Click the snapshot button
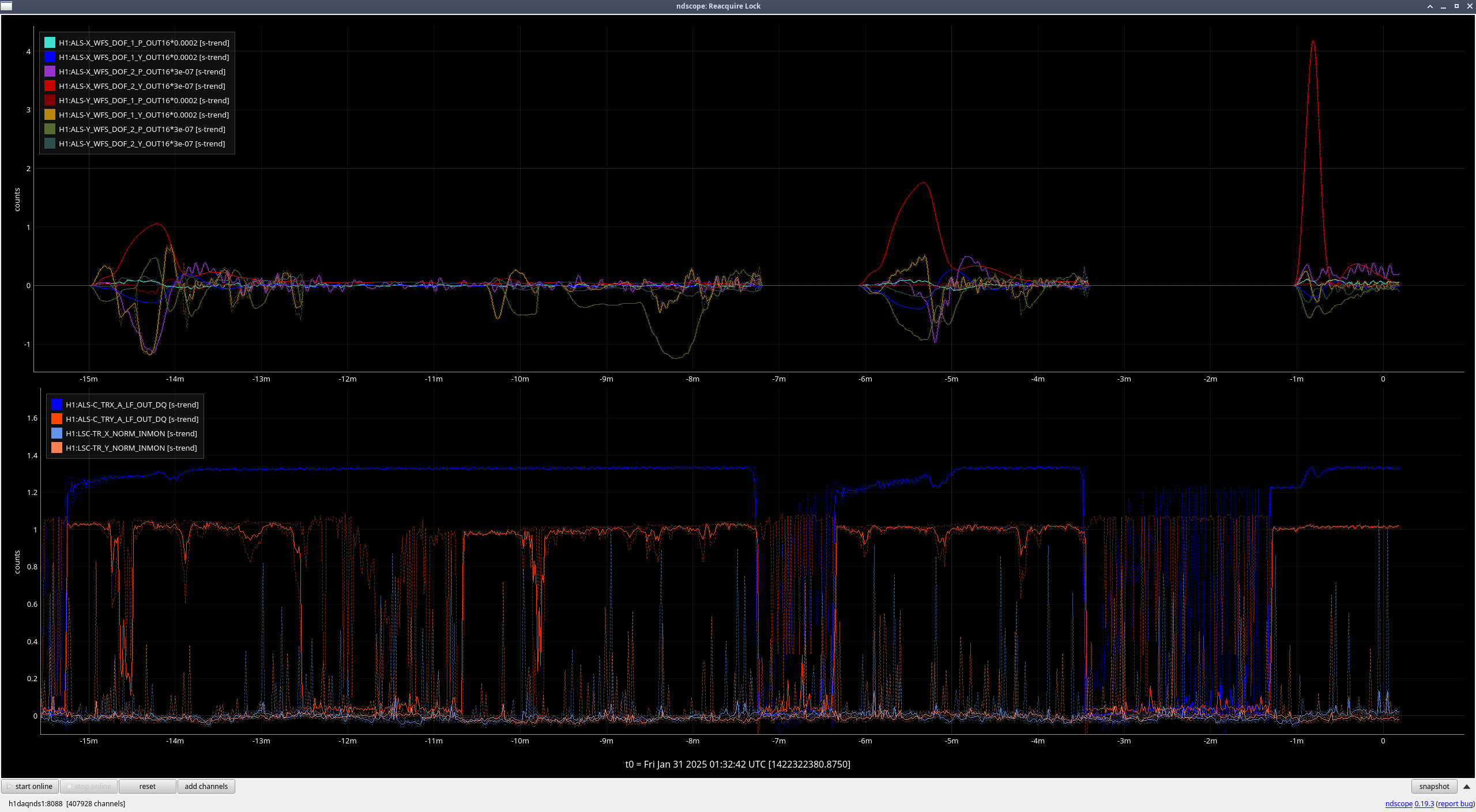The height and width of the screenshot is (812, 1476). 1434,786
